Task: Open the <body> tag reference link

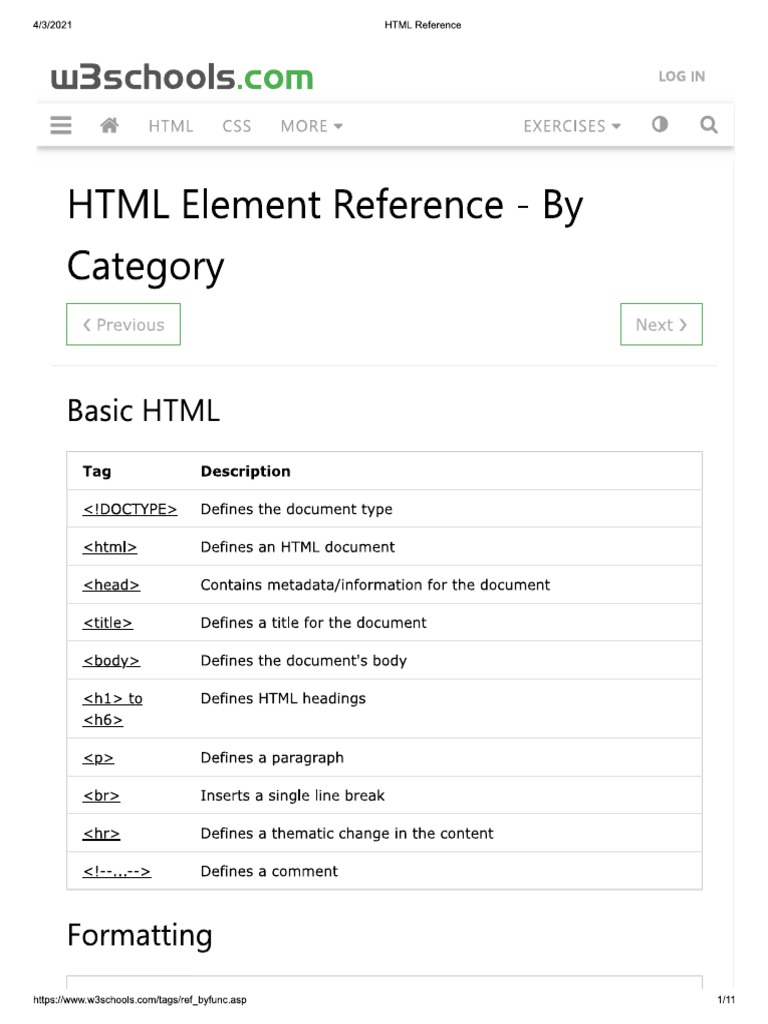Action: point(111,661)
